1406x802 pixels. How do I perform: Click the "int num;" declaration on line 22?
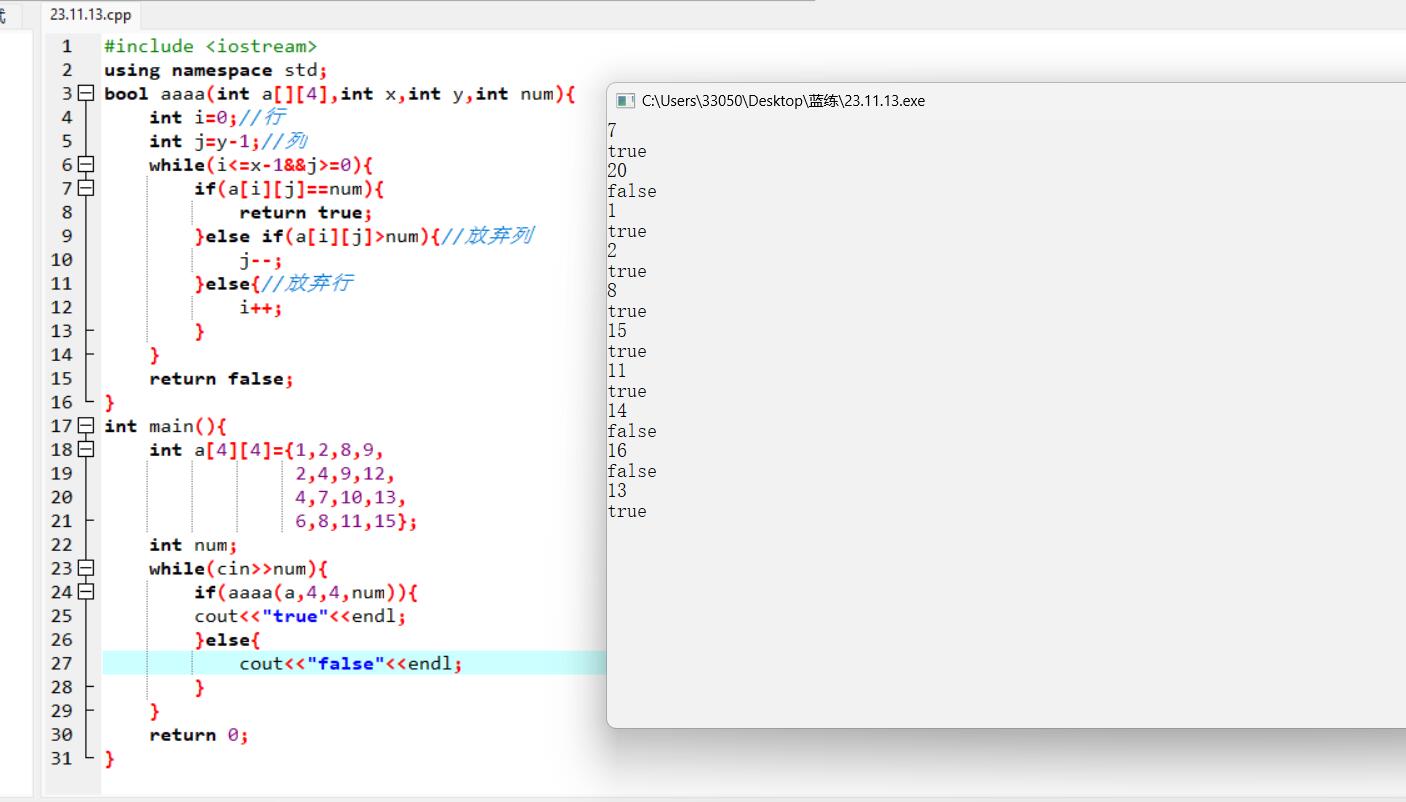point(193,545)
